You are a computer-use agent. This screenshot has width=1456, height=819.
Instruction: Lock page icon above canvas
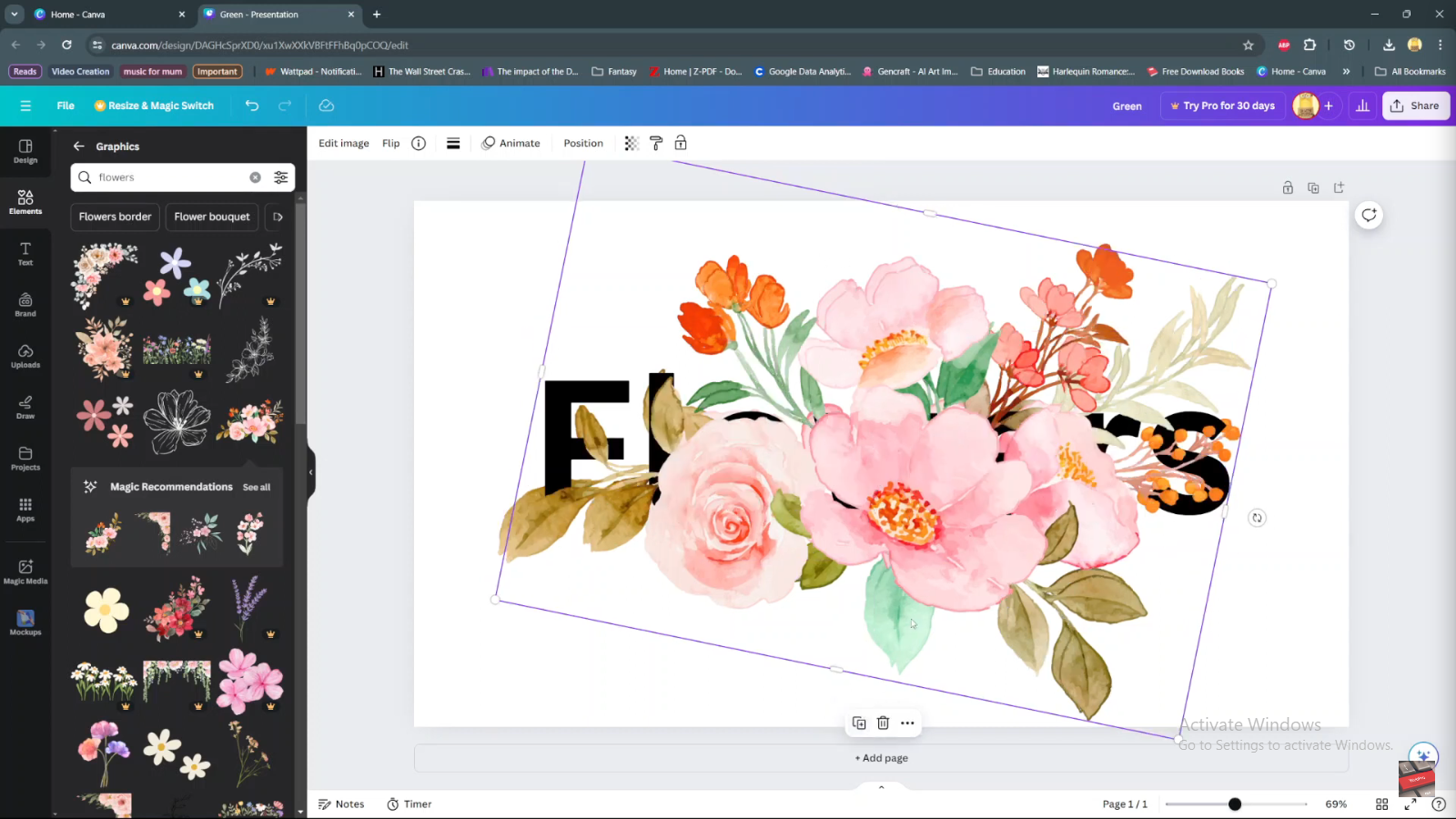[1288, 187]
